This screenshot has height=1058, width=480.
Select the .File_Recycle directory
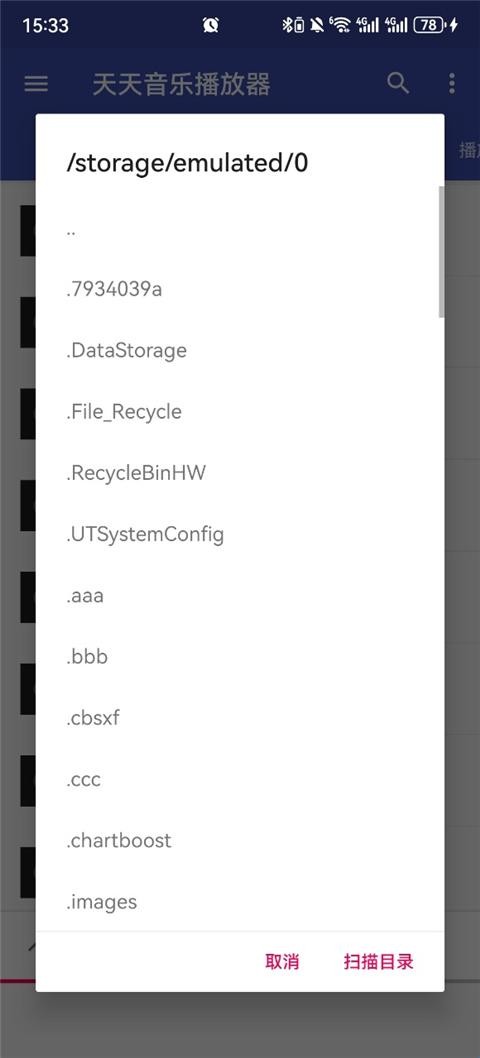pyautogui.click(x=239, y=412)
